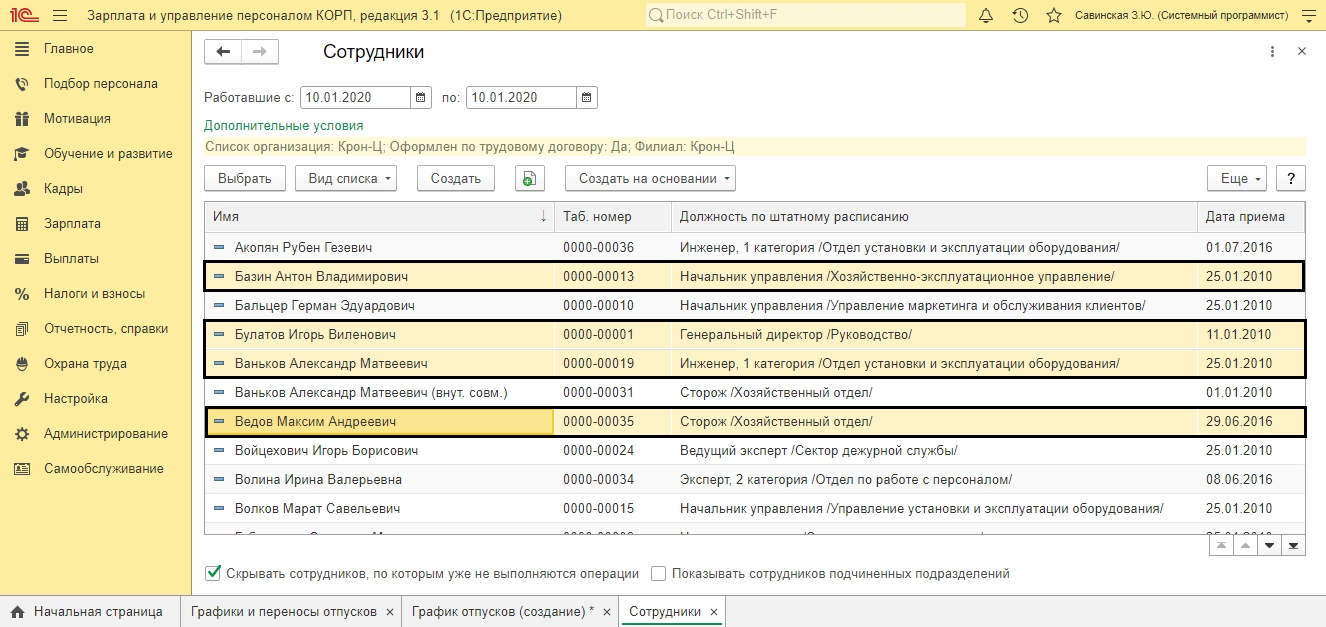Click the scroll to bottom list arrow
This screenshot has width=1326, height=627.
(x=1293, y=546)
